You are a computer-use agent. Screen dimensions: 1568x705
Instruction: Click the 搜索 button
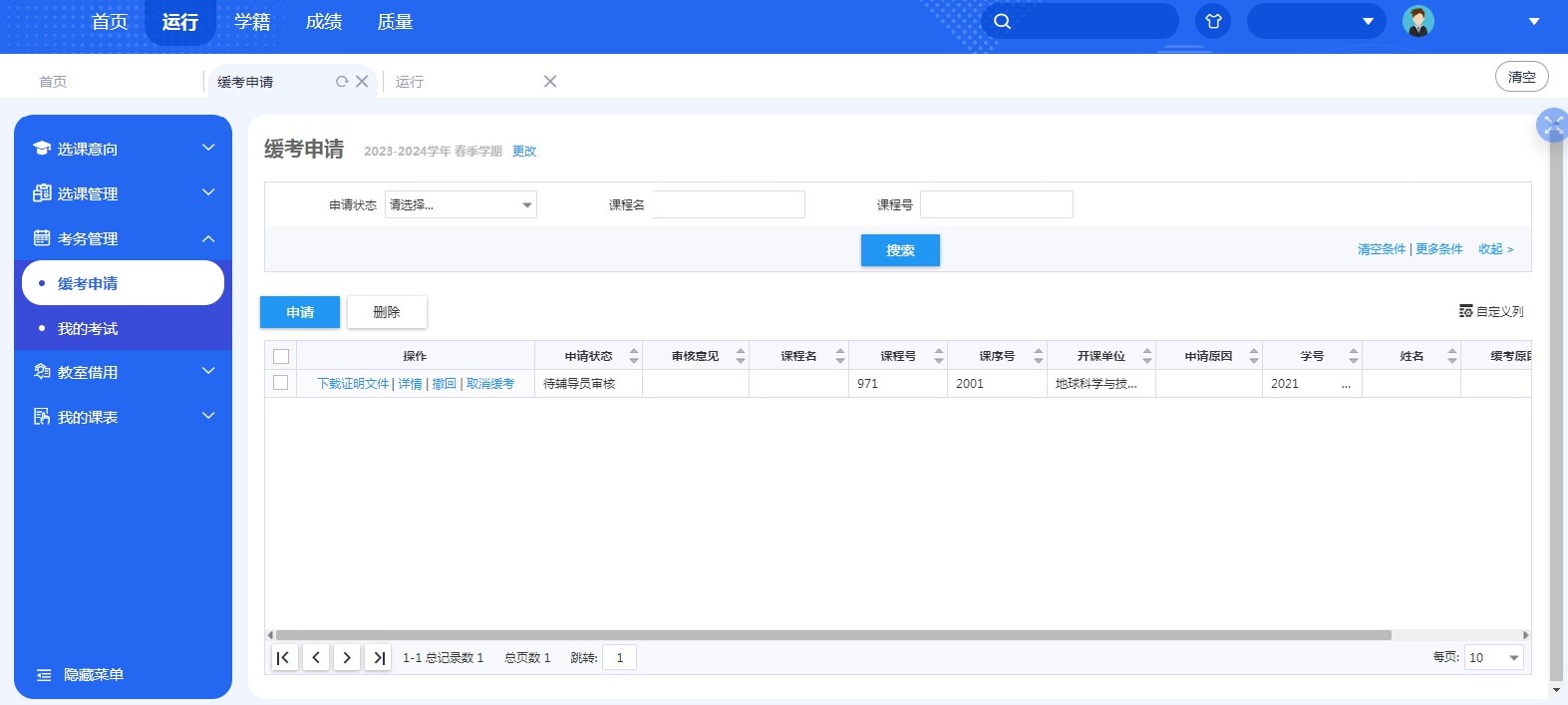point(900,250)
